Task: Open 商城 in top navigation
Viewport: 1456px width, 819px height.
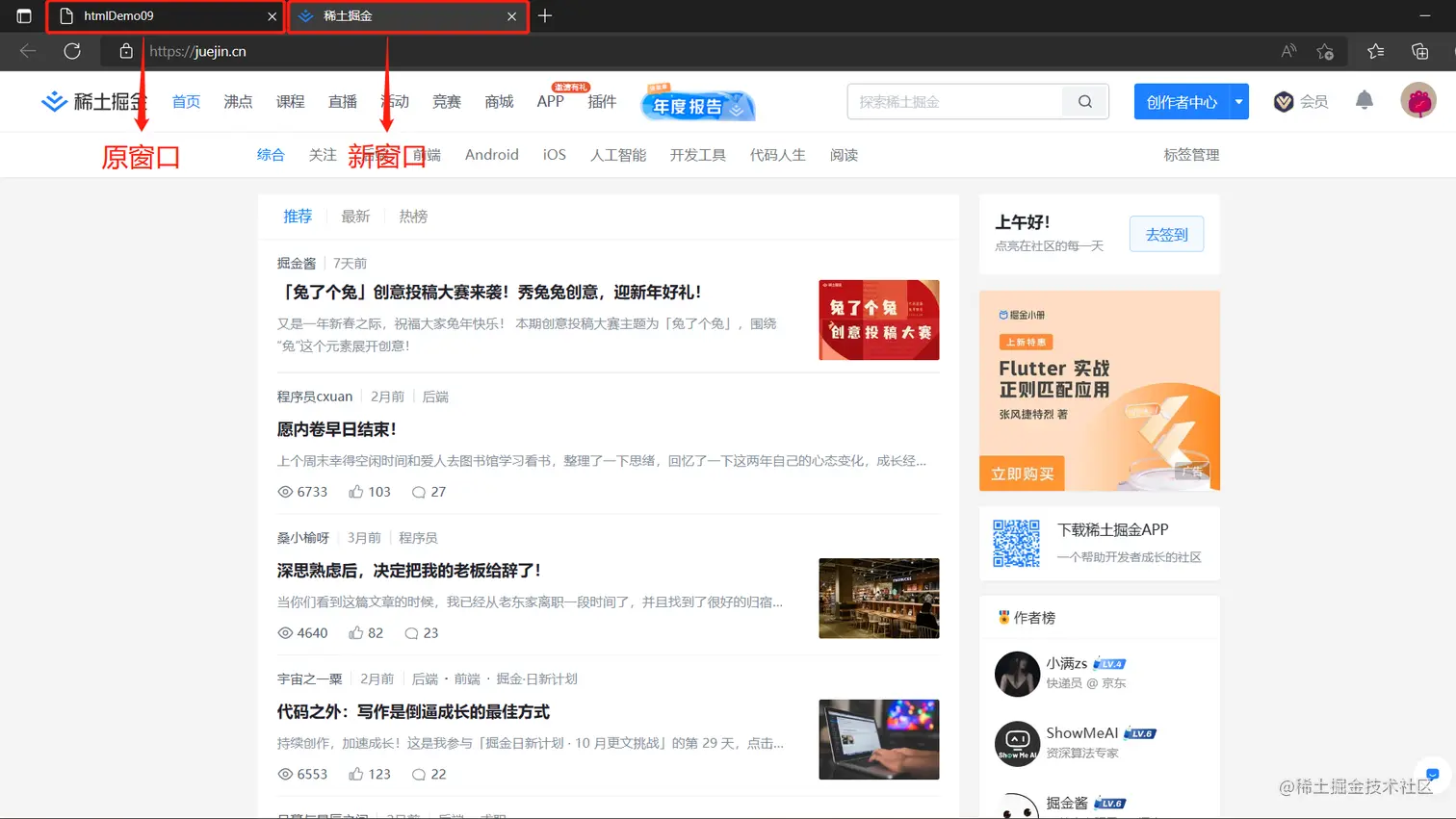Action: (x=499, y=101)
